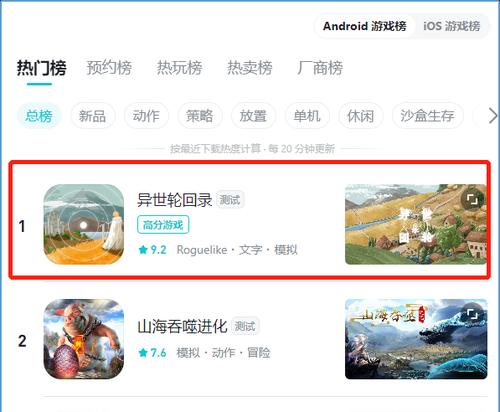The image size is (500, 412).
Task: Switch to Android 游戏榜
Action: click(x=365, y=26)
